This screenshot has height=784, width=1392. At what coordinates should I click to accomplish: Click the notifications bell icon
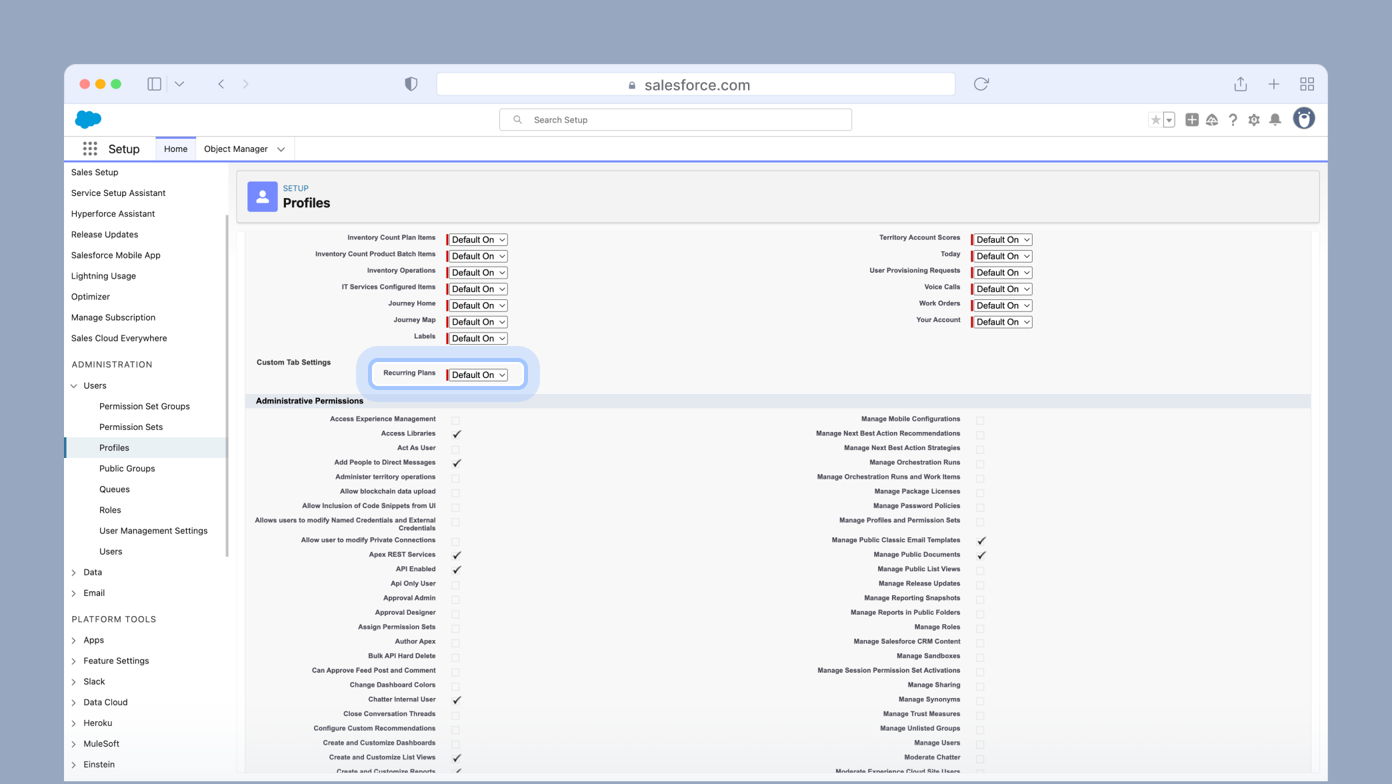pos(1275,119)
